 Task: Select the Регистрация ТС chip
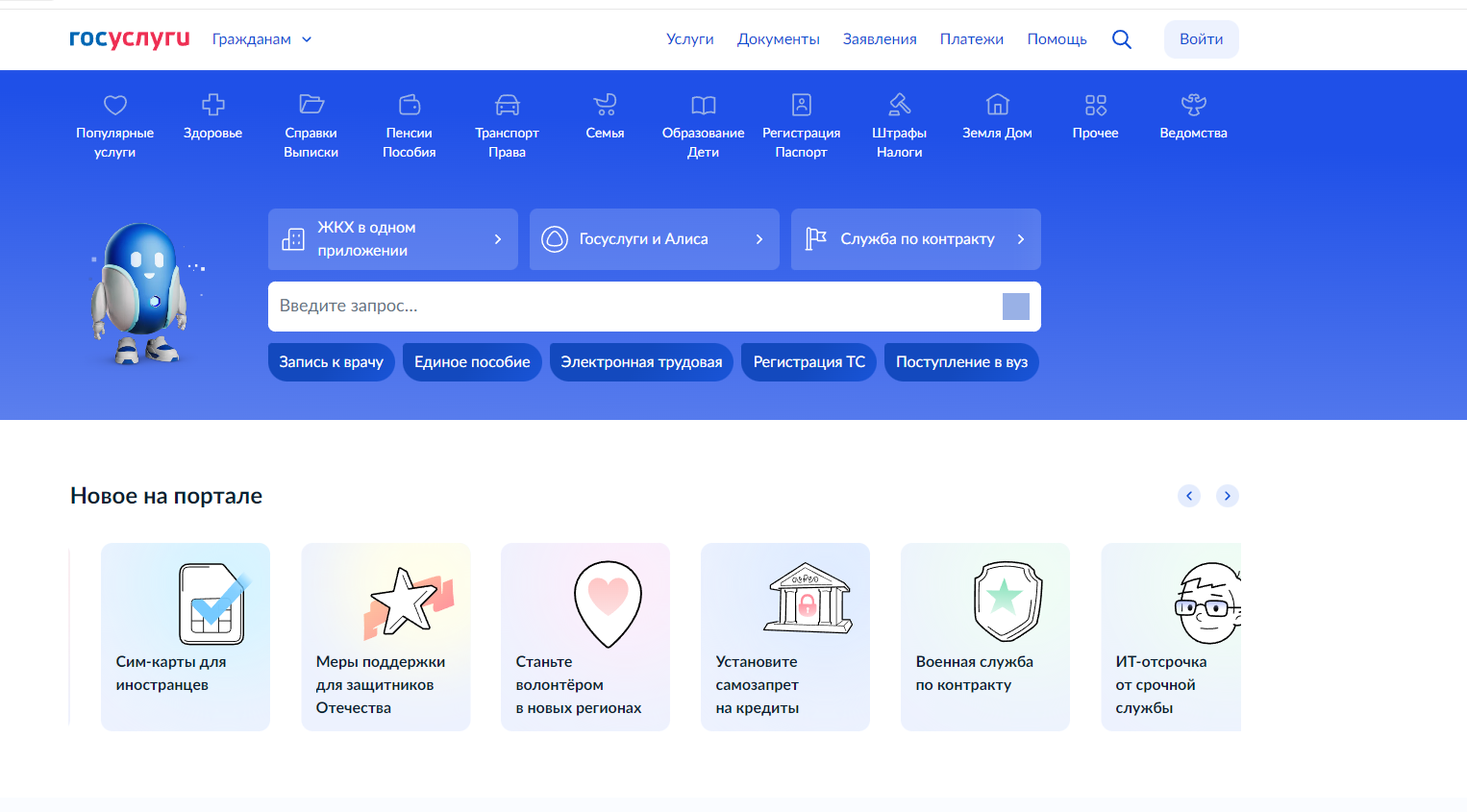(x=809, y=362)
